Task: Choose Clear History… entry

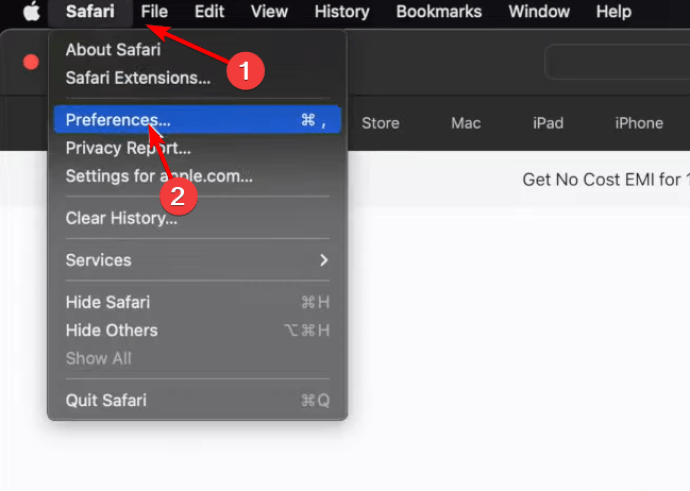Action: click(x=197, y=218)
